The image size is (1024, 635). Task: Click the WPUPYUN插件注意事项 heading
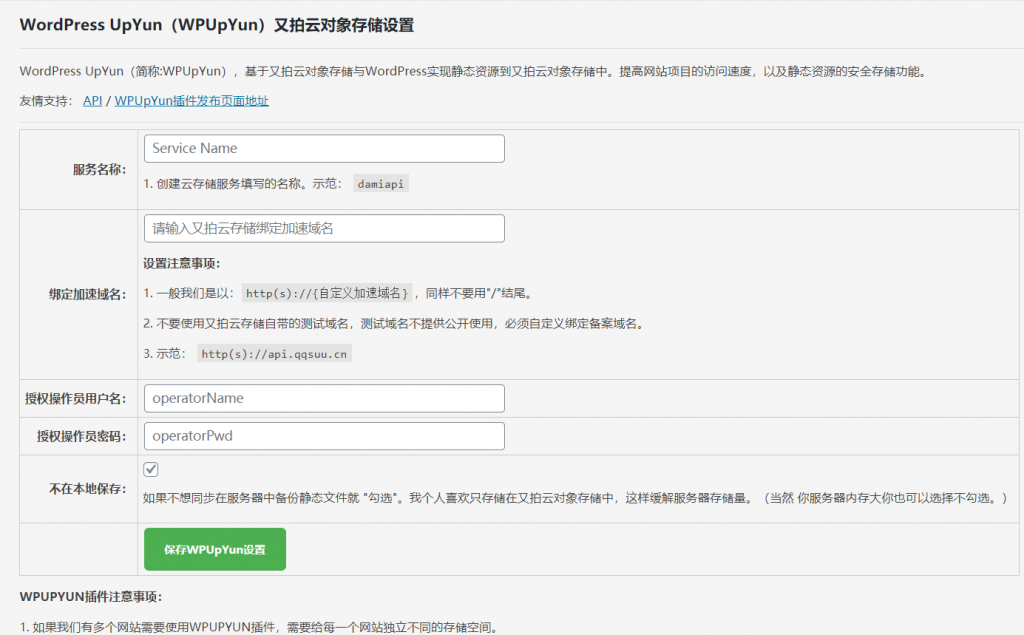click(90, 597)
